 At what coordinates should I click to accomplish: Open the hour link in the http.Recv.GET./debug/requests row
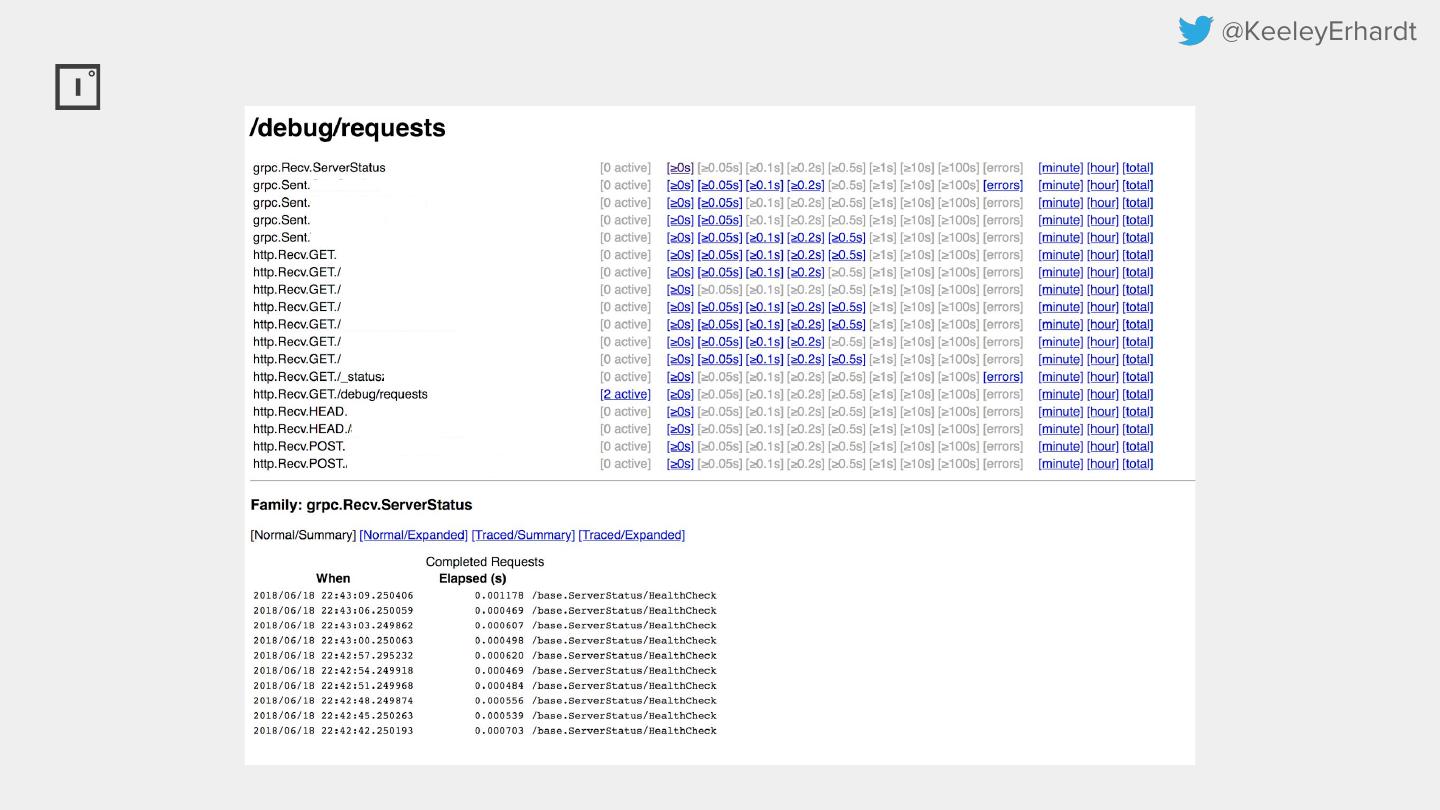(1103, 394)
